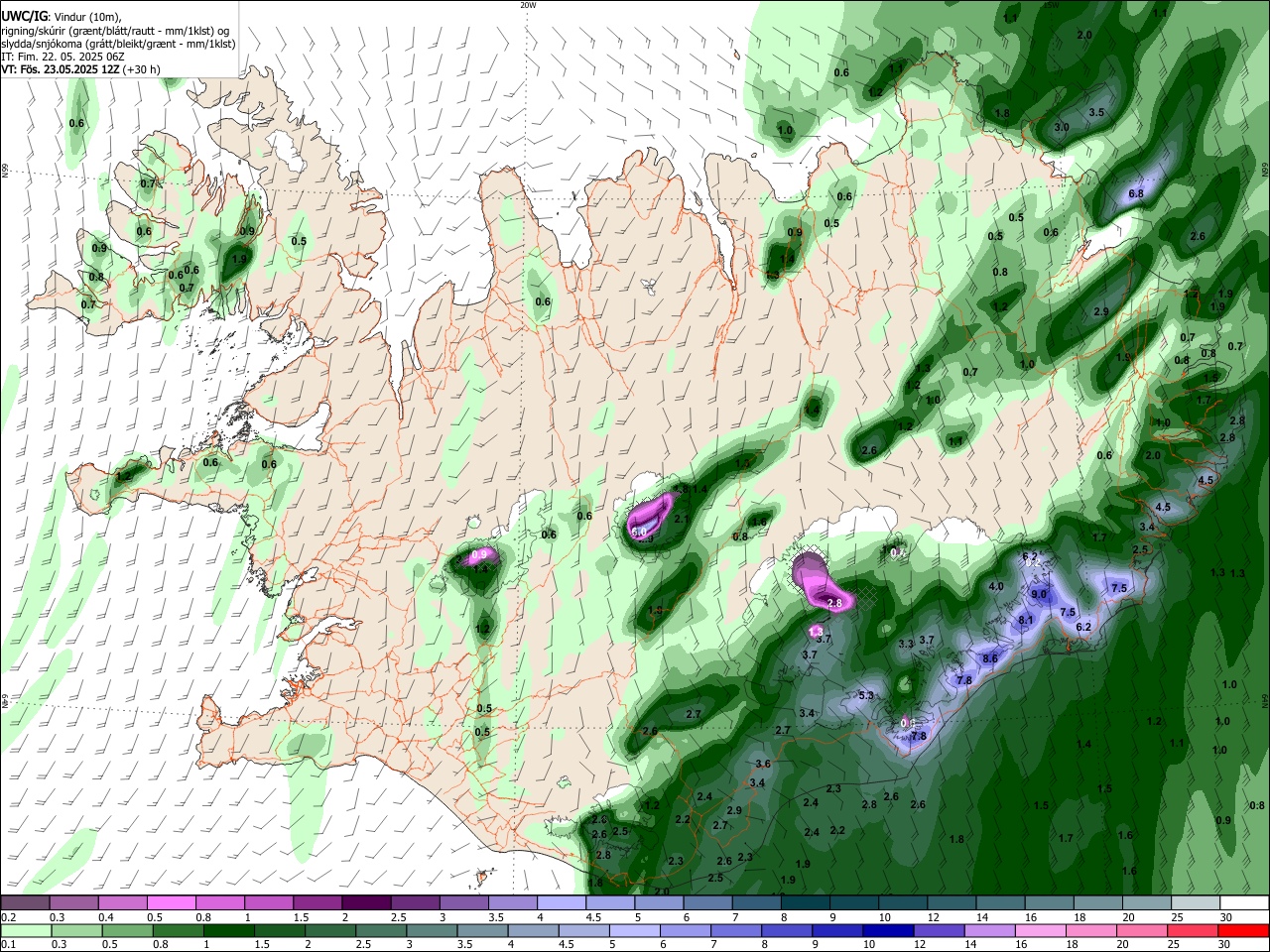Screen dimensions: 1270x952
Task: Click the crimson swatch labeled 25 in bottom legend row
Action: coord(1194,930)
